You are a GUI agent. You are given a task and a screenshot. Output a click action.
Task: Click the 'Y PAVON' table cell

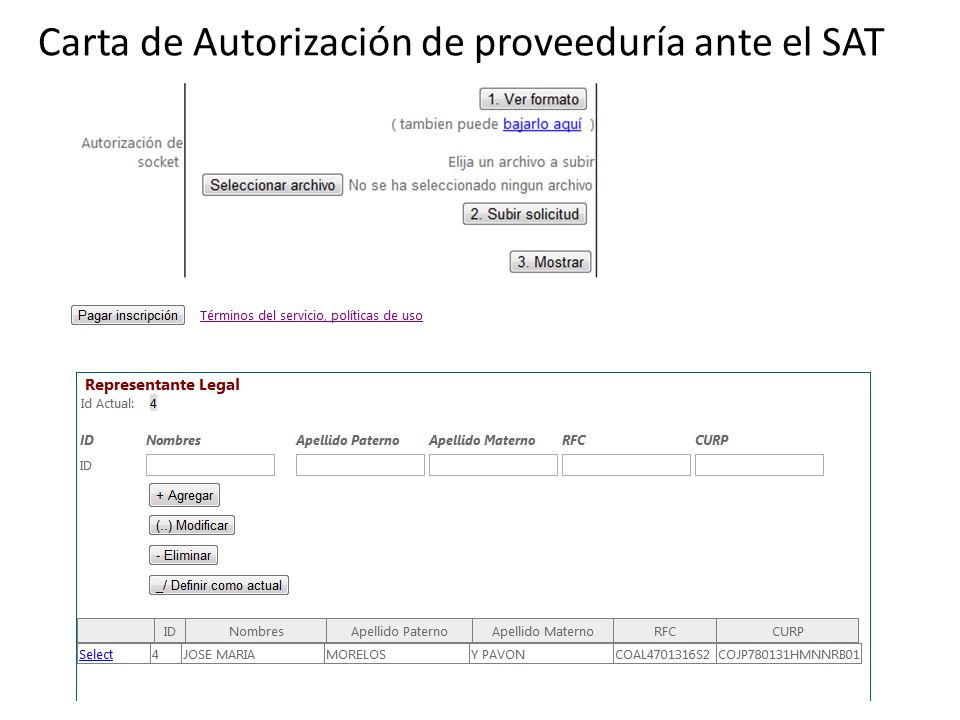tap(541, 654)
